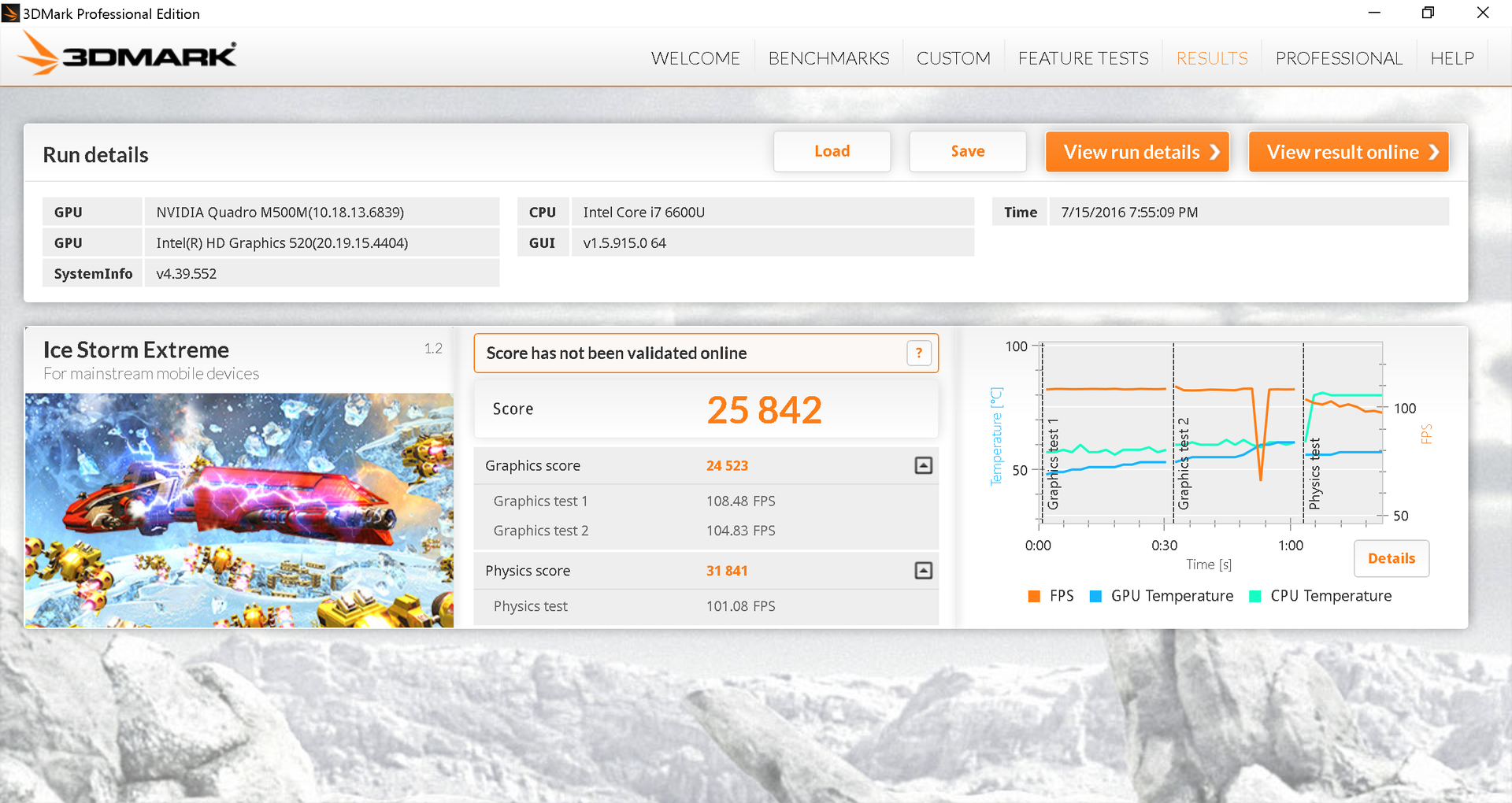Viewport: 1512px width, 803px height.
Task: Minimize the 3DMark window
Action: click(1374, 13)
